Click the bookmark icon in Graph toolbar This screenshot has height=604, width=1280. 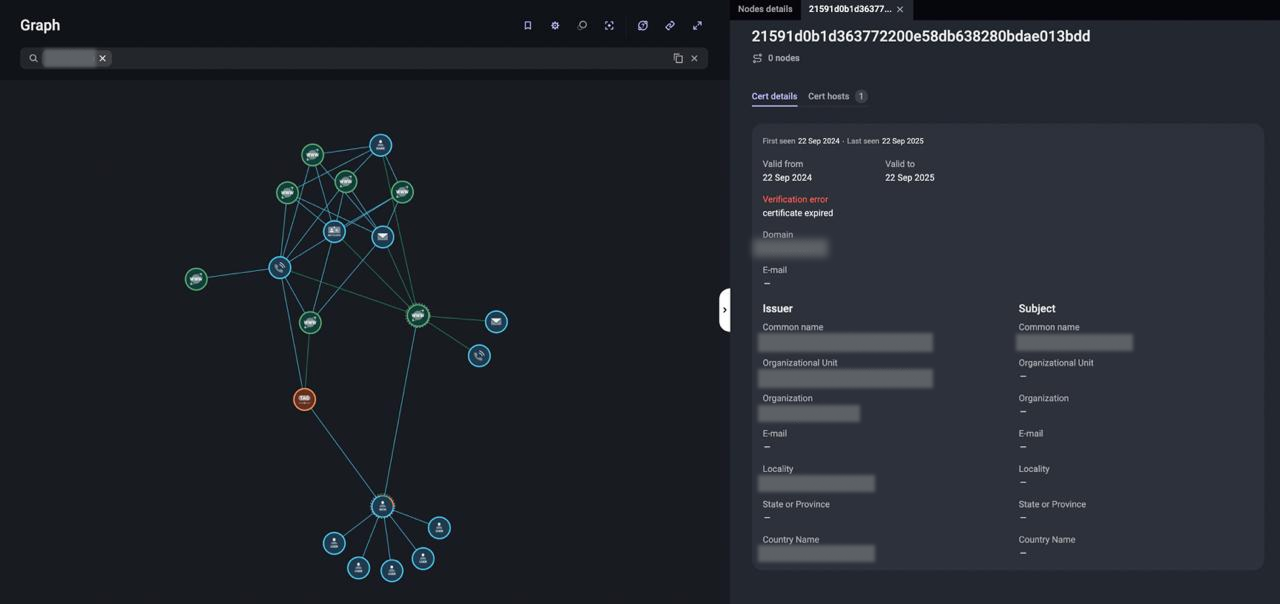528,26
